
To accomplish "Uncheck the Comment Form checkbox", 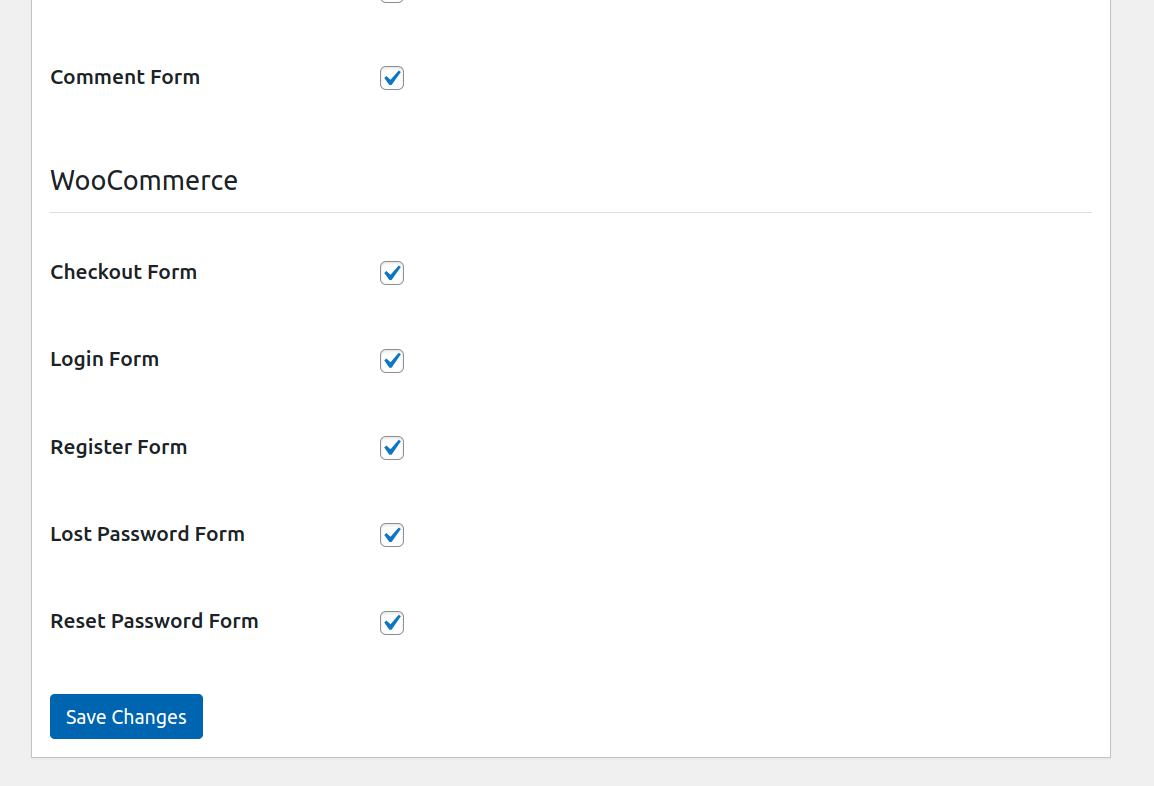I will click(x=392, y=78).
